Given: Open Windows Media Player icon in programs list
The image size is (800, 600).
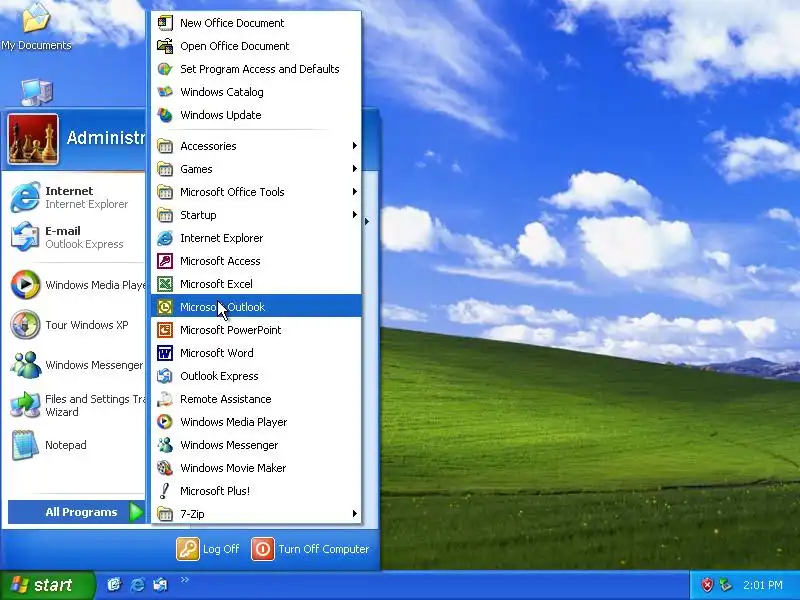Looking at the screenshot, I should click(x=165, y=422).
